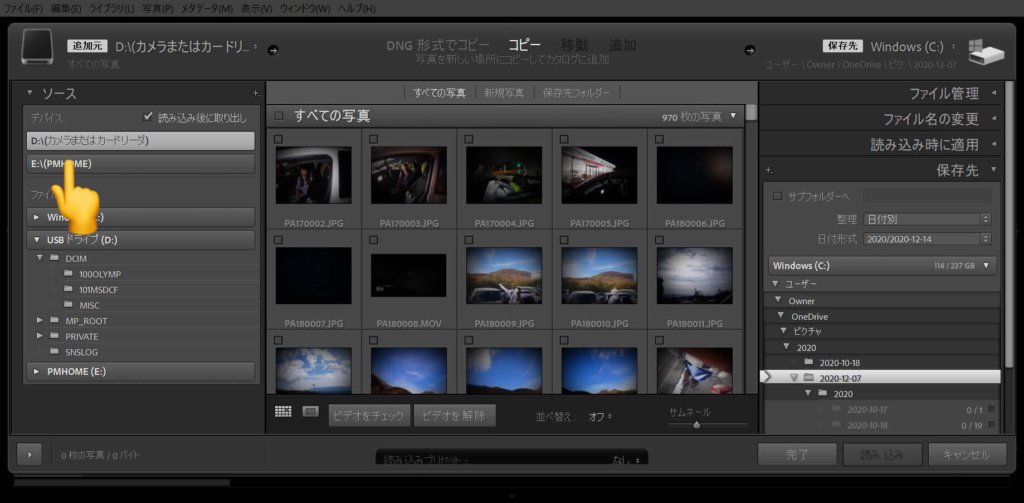Click the plus icon in ソース panel header
This screenshot has height=503, width=1024.
point(256,94)
